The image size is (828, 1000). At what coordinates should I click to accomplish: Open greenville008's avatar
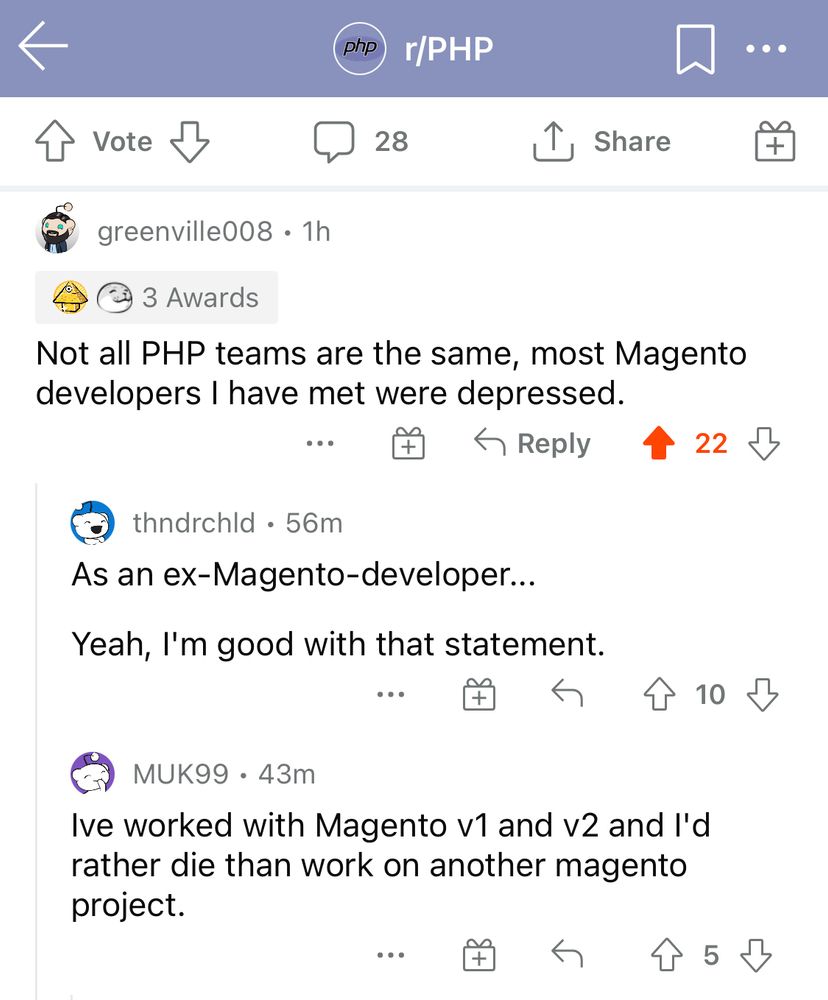58,232
